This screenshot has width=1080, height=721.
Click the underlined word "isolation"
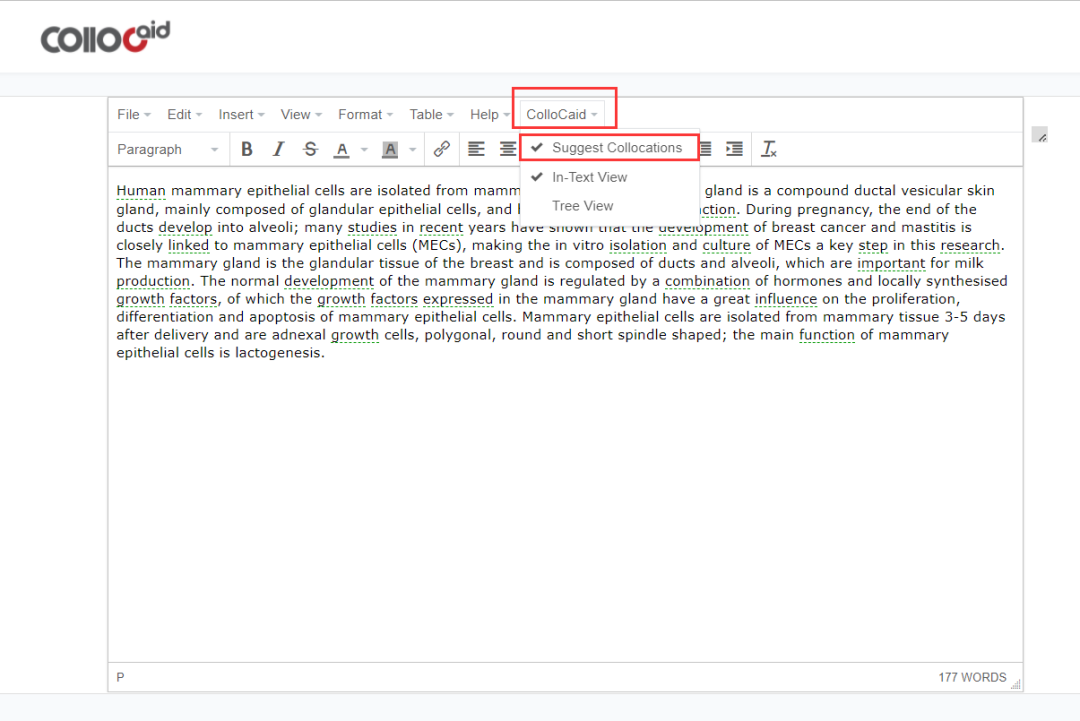[x=638, y=246]
